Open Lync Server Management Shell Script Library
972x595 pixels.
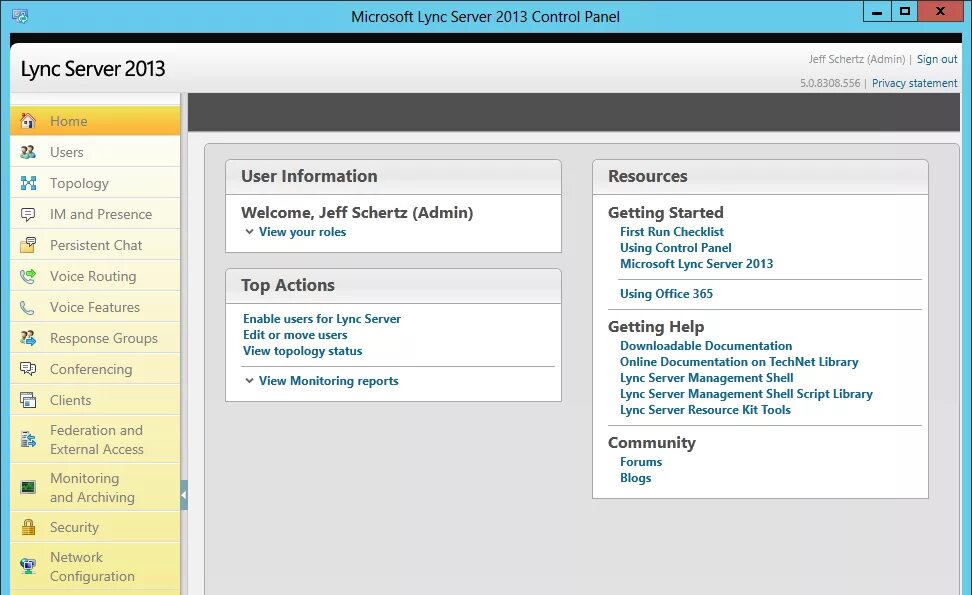746,394
